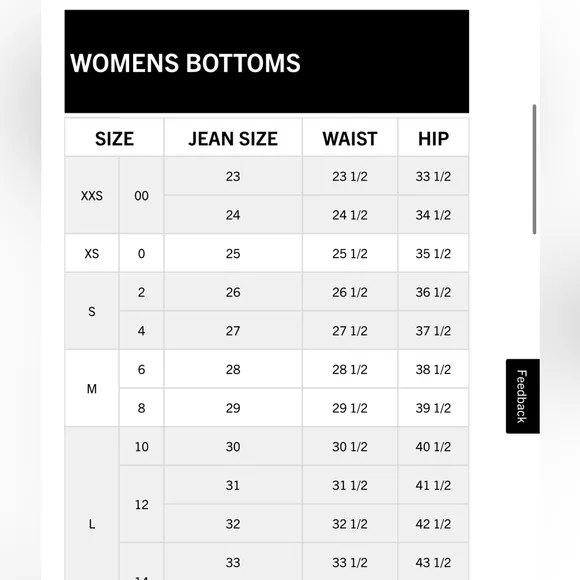Click the WAIST column header

tap(350, 138)
